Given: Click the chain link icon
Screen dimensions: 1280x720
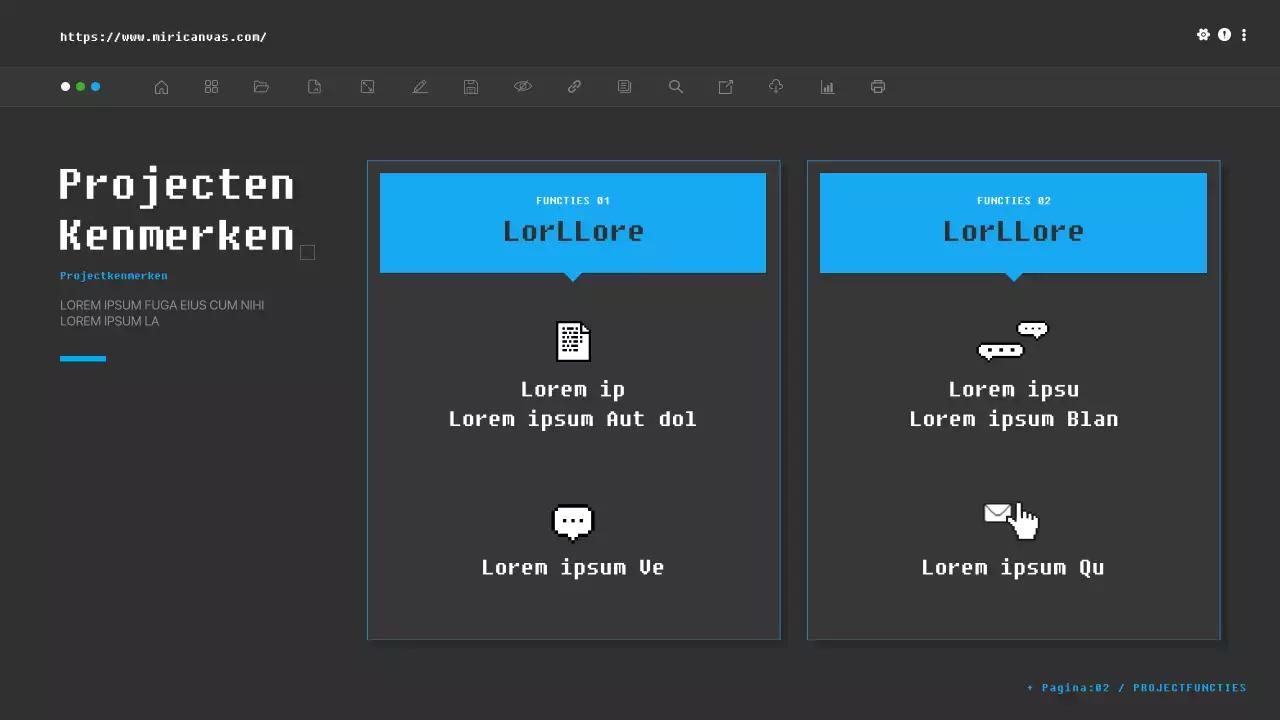Looking at the screenshot, I should point(574,87).
